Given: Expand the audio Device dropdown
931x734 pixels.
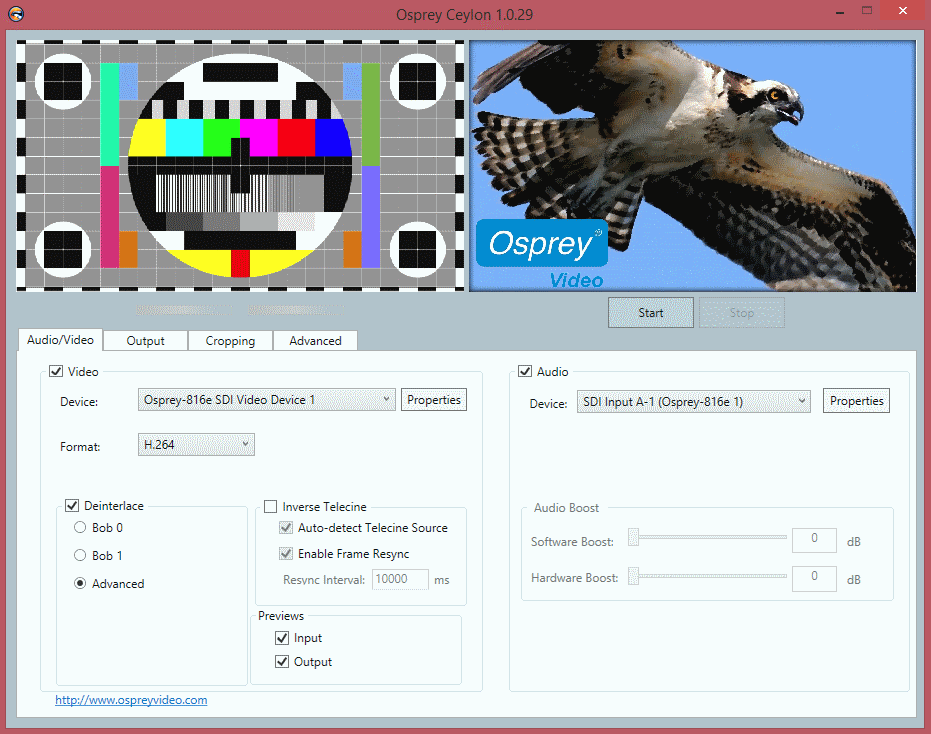Looking at the screenshot, I should click(x=693, y=402).
